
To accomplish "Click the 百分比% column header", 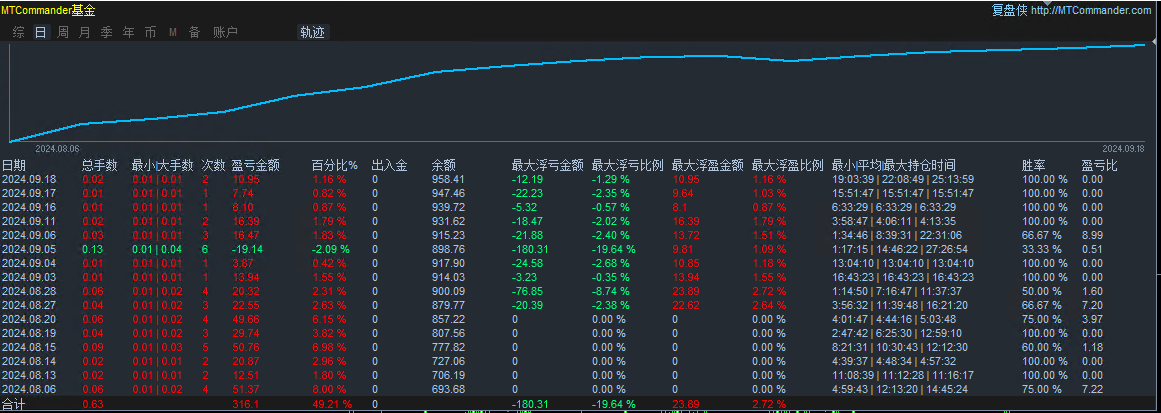I will click(335, 165).
